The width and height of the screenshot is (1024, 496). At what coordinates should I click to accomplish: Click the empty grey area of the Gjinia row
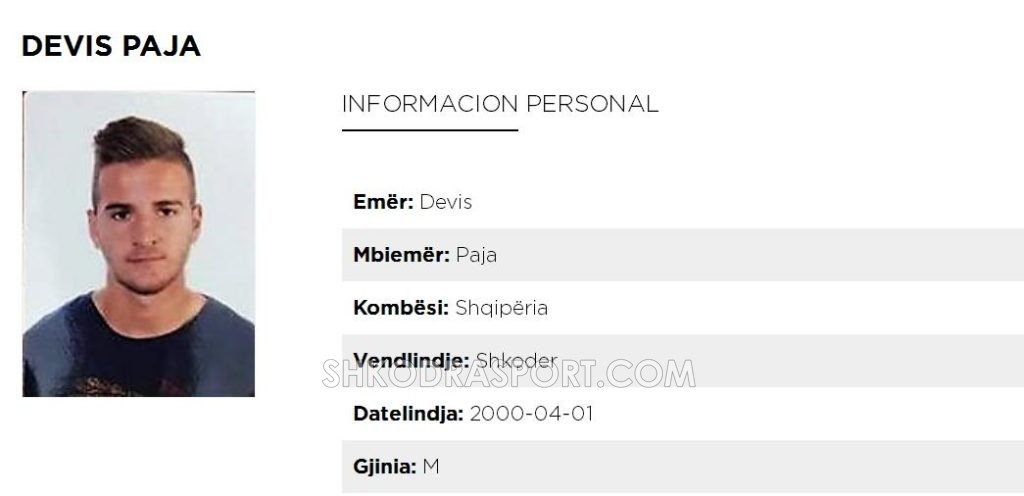point(731,467)
